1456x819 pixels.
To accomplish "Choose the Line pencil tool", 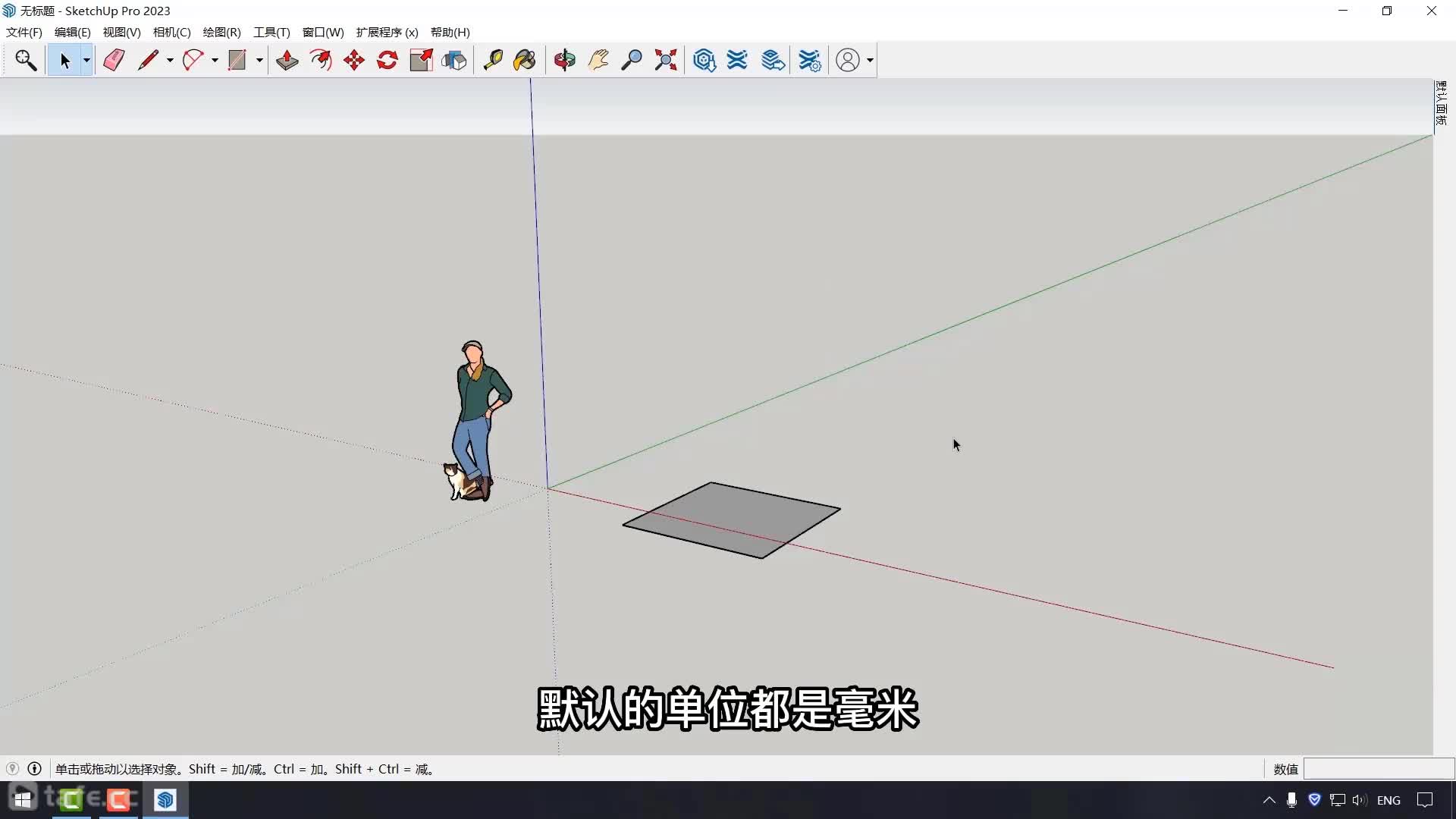I will point(148,61).
